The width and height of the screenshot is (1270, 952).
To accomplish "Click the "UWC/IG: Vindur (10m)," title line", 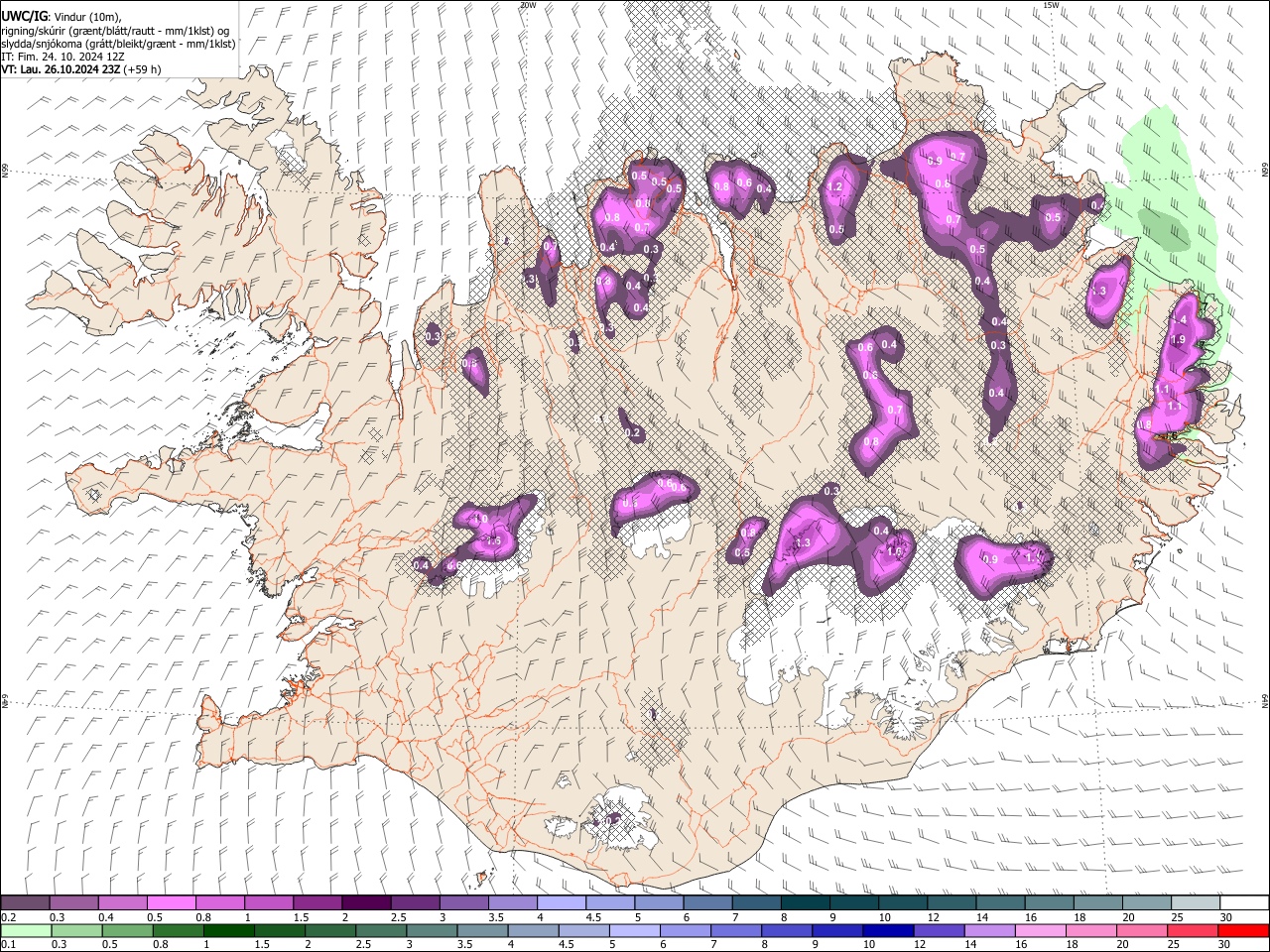I will point(62,16).
